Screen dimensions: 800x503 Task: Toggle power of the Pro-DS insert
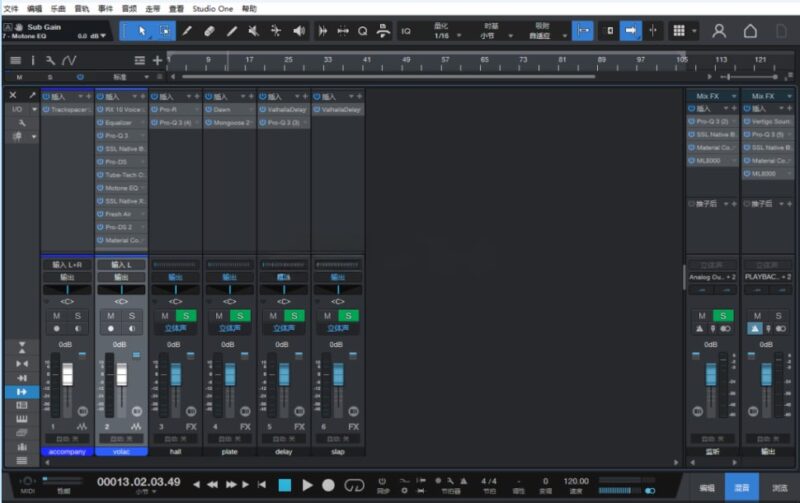point(101,162)
